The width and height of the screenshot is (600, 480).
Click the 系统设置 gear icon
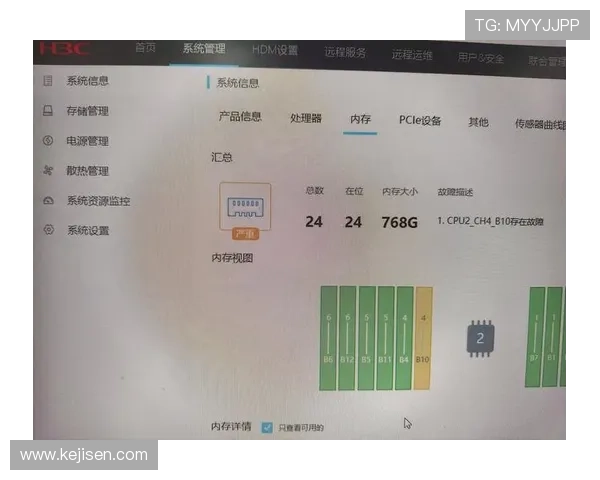49,230
